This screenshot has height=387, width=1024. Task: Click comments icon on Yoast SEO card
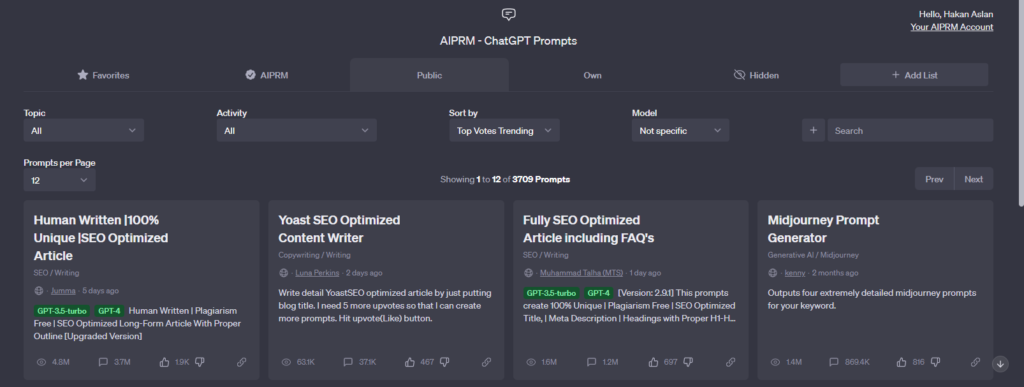348,362
